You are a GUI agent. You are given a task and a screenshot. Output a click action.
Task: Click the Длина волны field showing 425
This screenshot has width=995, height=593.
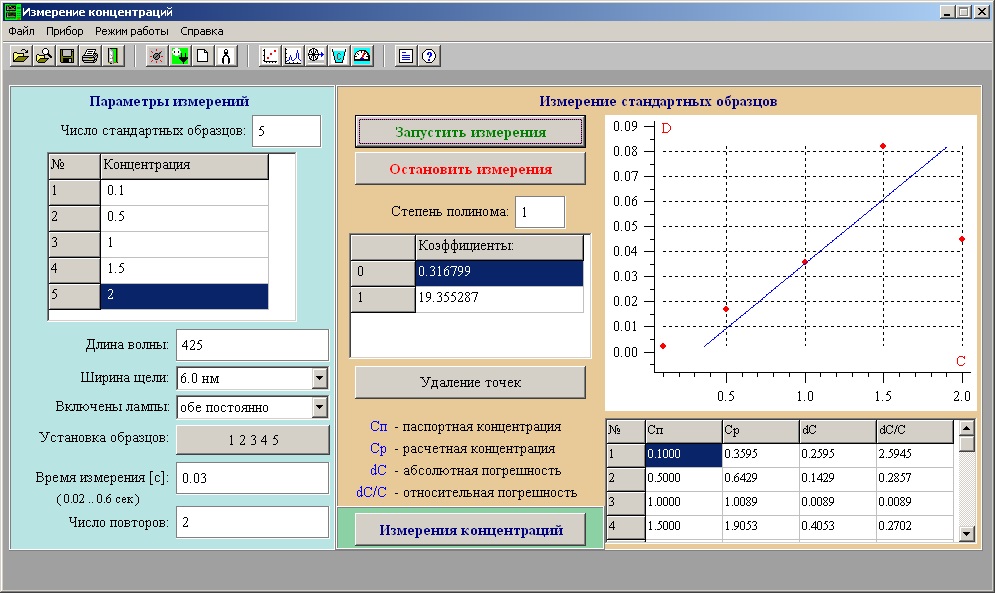click(x=253, y=345)
